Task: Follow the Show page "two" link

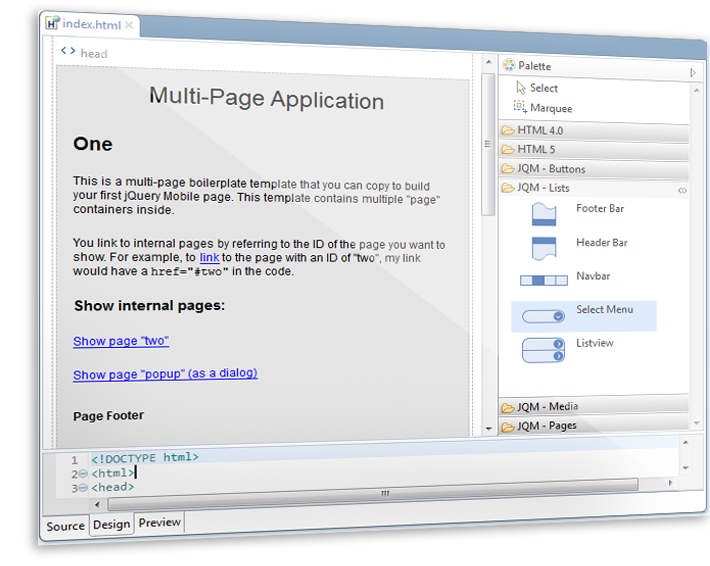Action: (x=121, y=341)
